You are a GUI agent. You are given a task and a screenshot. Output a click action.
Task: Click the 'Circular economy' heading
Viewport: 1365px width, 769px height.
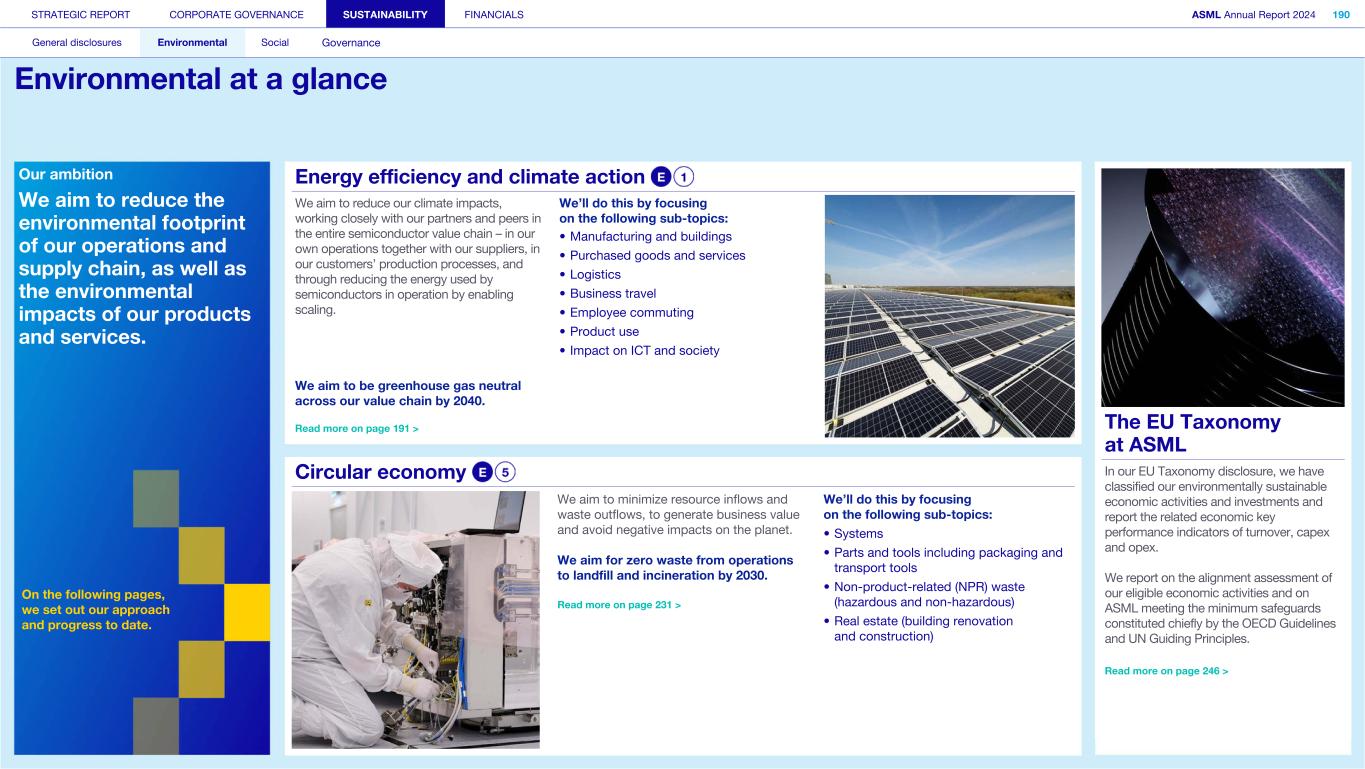click(x=381, y=472)
